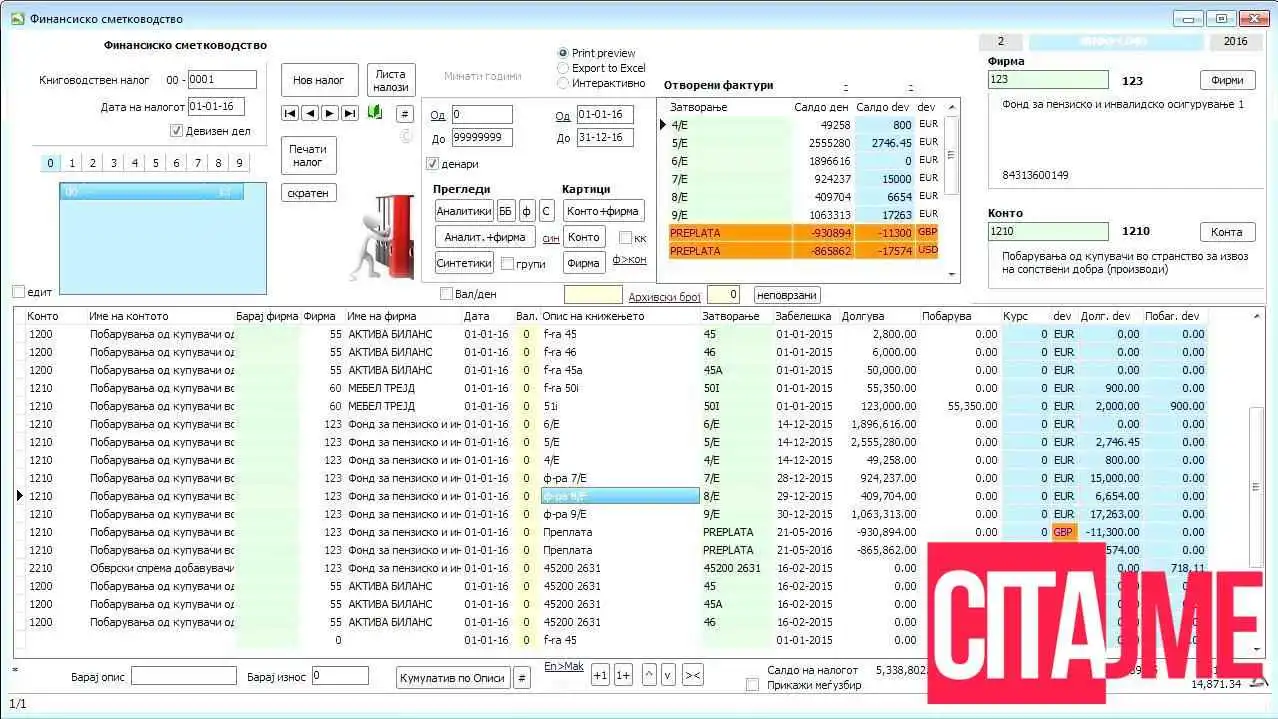1278x719 pixels.
Task: Click the # button next to the green book
Action: coord(405,114)
